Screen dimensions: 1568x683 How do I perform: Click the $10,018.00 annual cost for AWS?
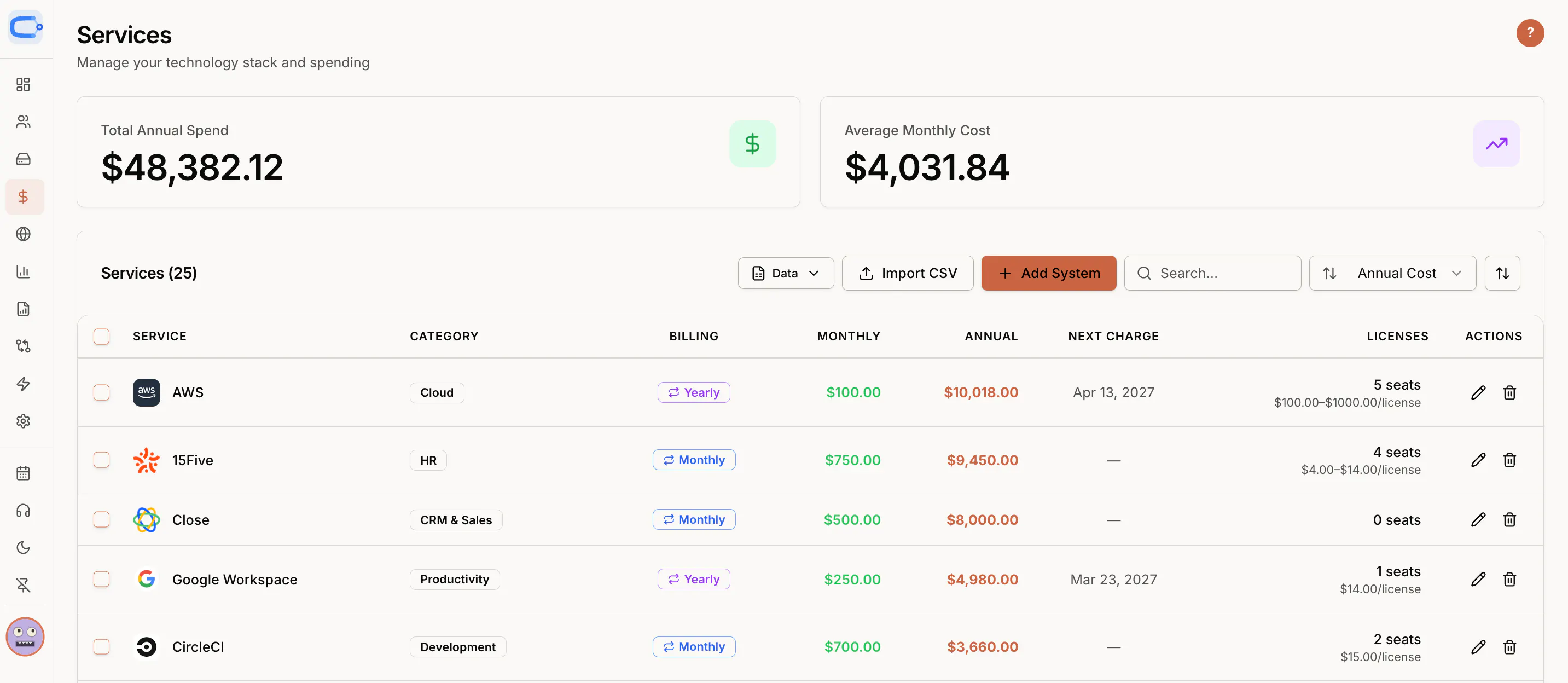pyautogui.click(x=980, y=392)
